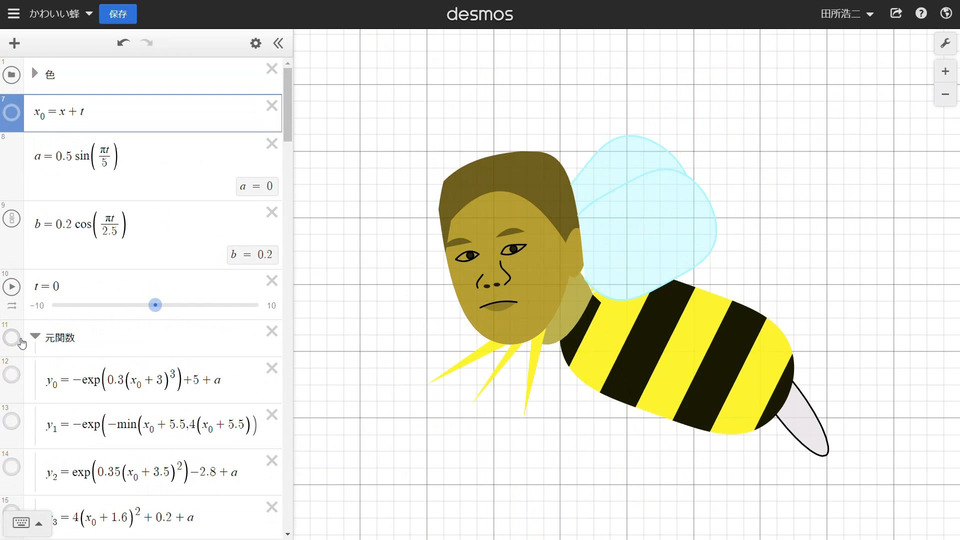Delete the 元関数 folder
The image size is (960, 540).
[x=272, y=331]
